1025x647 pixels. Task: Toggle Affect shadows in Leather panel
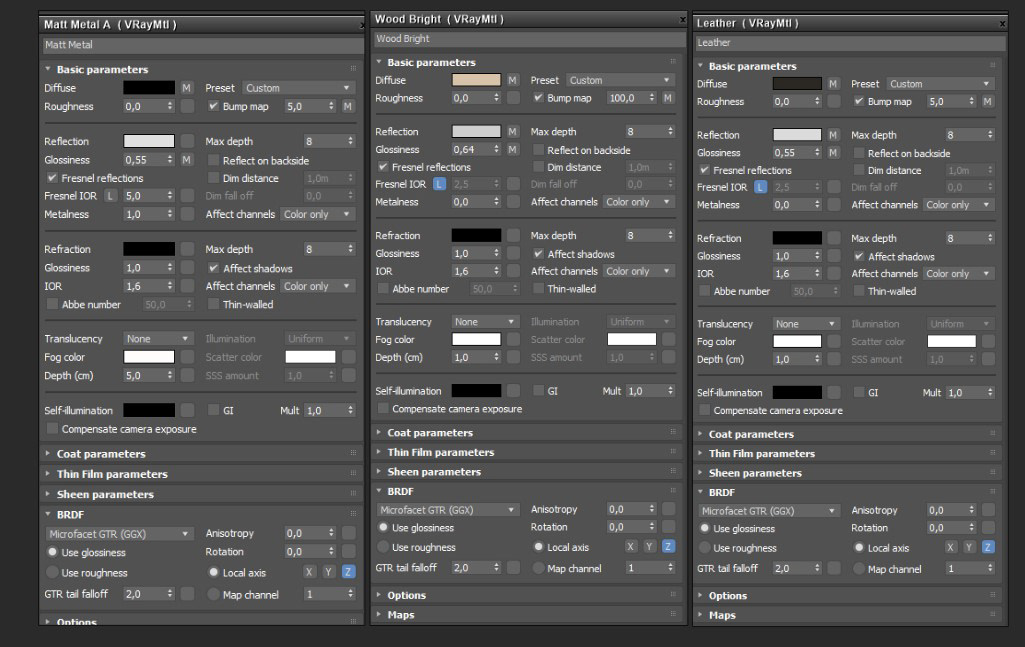coord(859,256)
